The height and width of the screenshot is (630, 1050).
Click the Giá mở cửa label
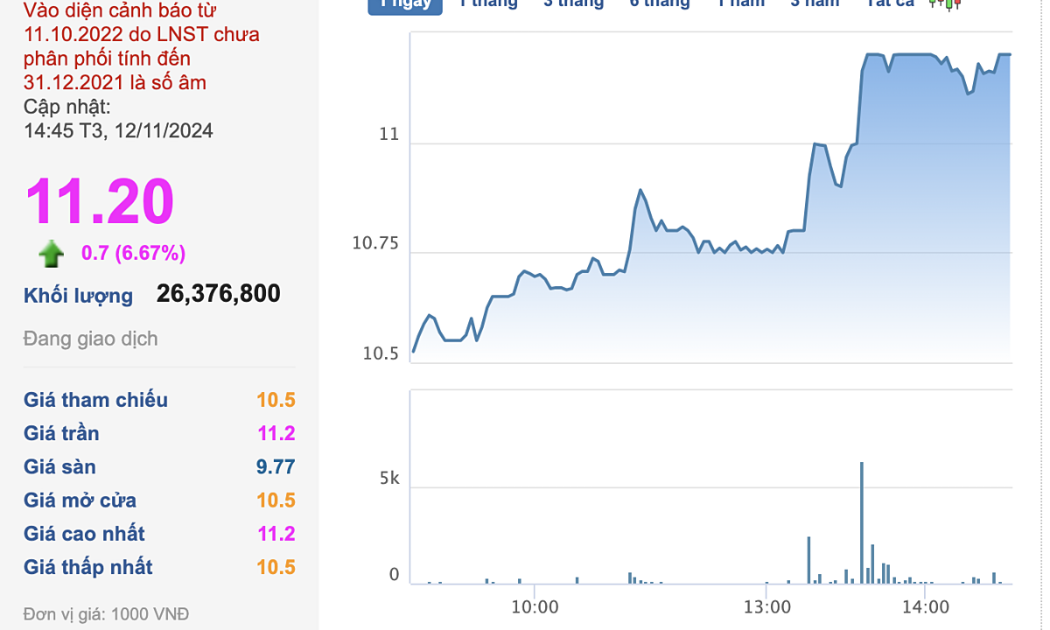pos(80,500)
